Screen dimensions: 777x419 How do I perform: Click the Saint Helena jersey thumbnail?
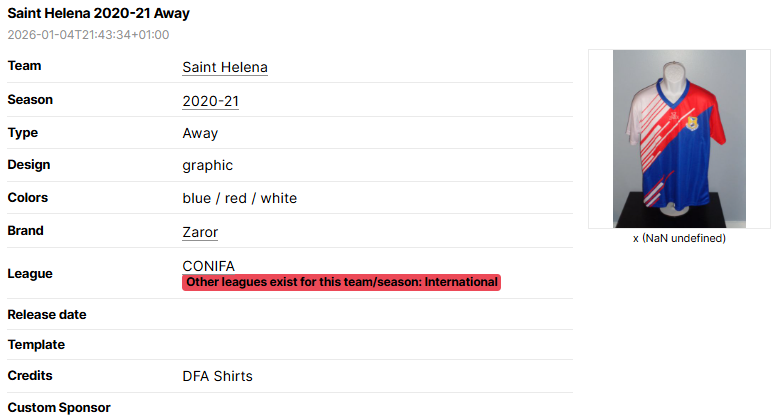point(678,139)
